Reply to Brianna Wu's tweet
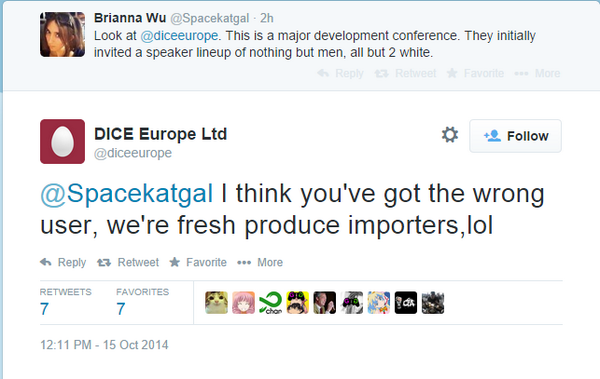Viewport: 600px width, 379px height. click(341, 73)
